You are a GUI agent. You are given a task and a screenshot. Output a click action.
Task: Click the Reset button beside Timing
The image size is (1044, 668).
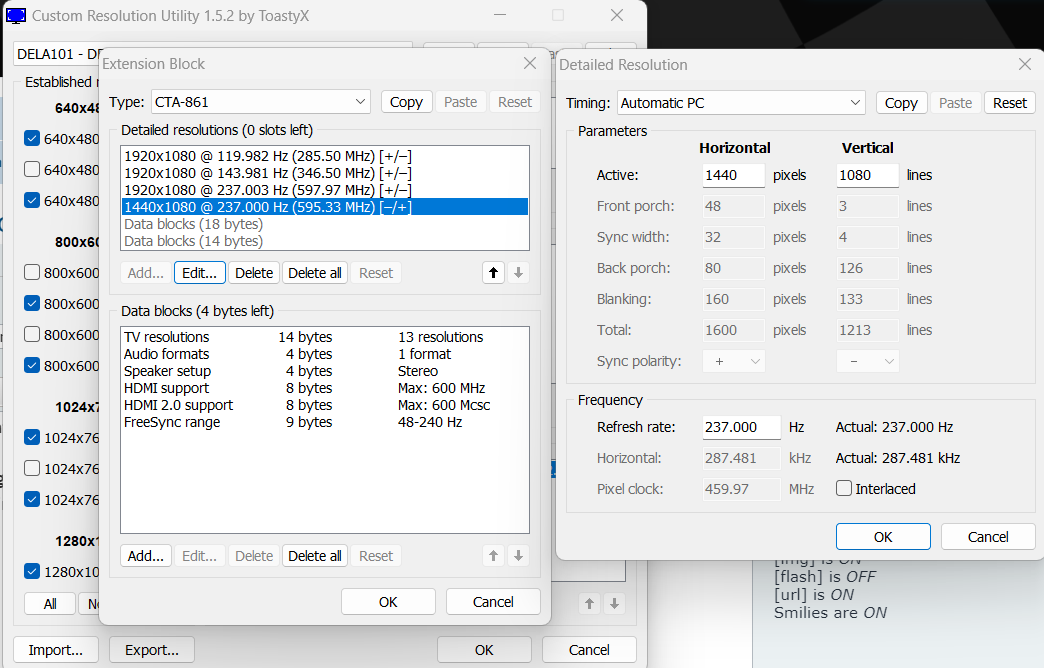pyautogui.click(x=1009, y=103)
